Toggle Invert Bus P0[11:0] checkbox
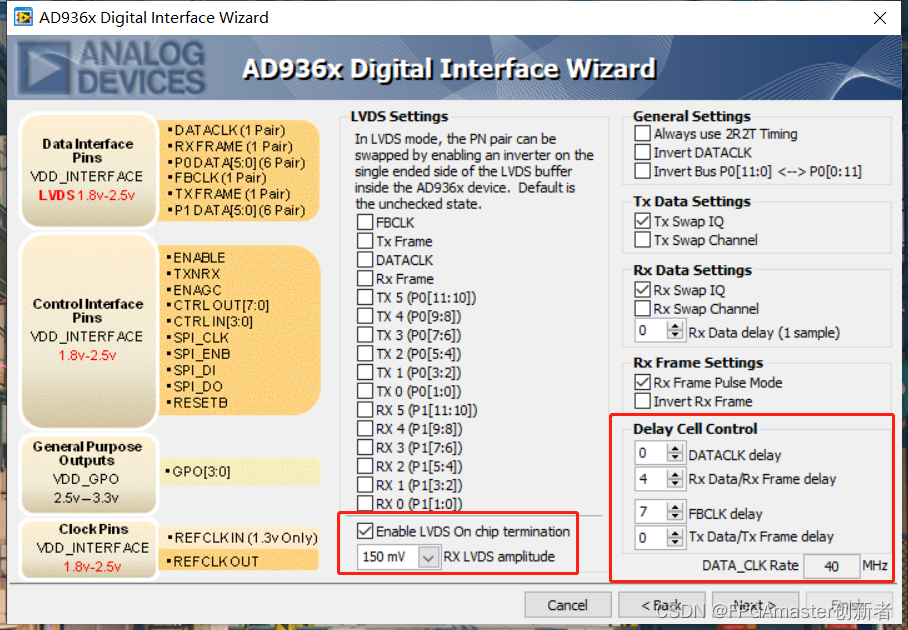 [x=642, y=171]
